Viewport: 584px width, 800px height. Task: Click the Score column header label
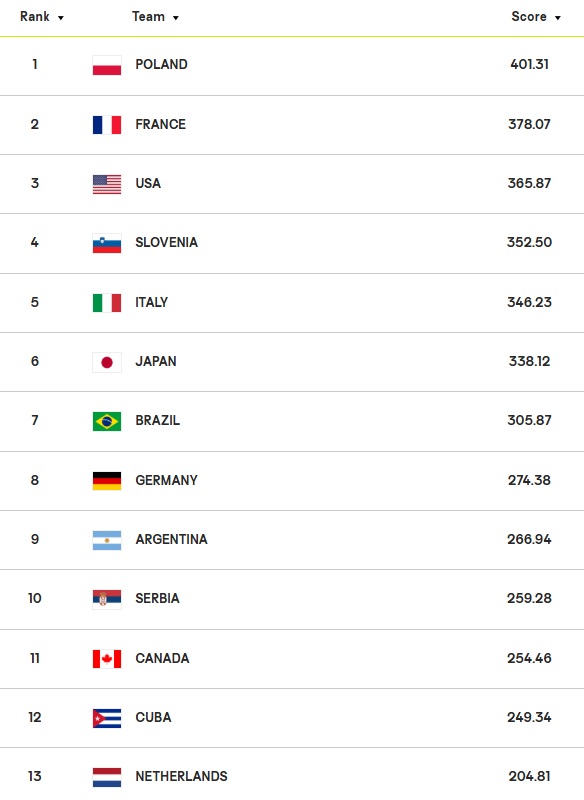[529, 16]
